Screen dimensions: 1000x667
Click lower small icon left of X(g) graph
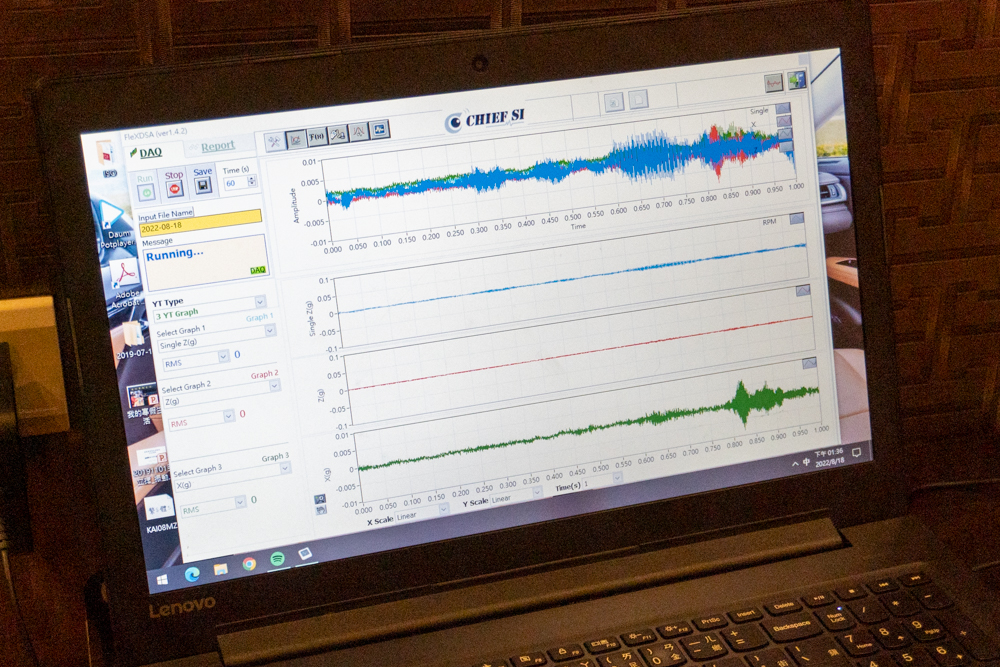tap(321, 509)
